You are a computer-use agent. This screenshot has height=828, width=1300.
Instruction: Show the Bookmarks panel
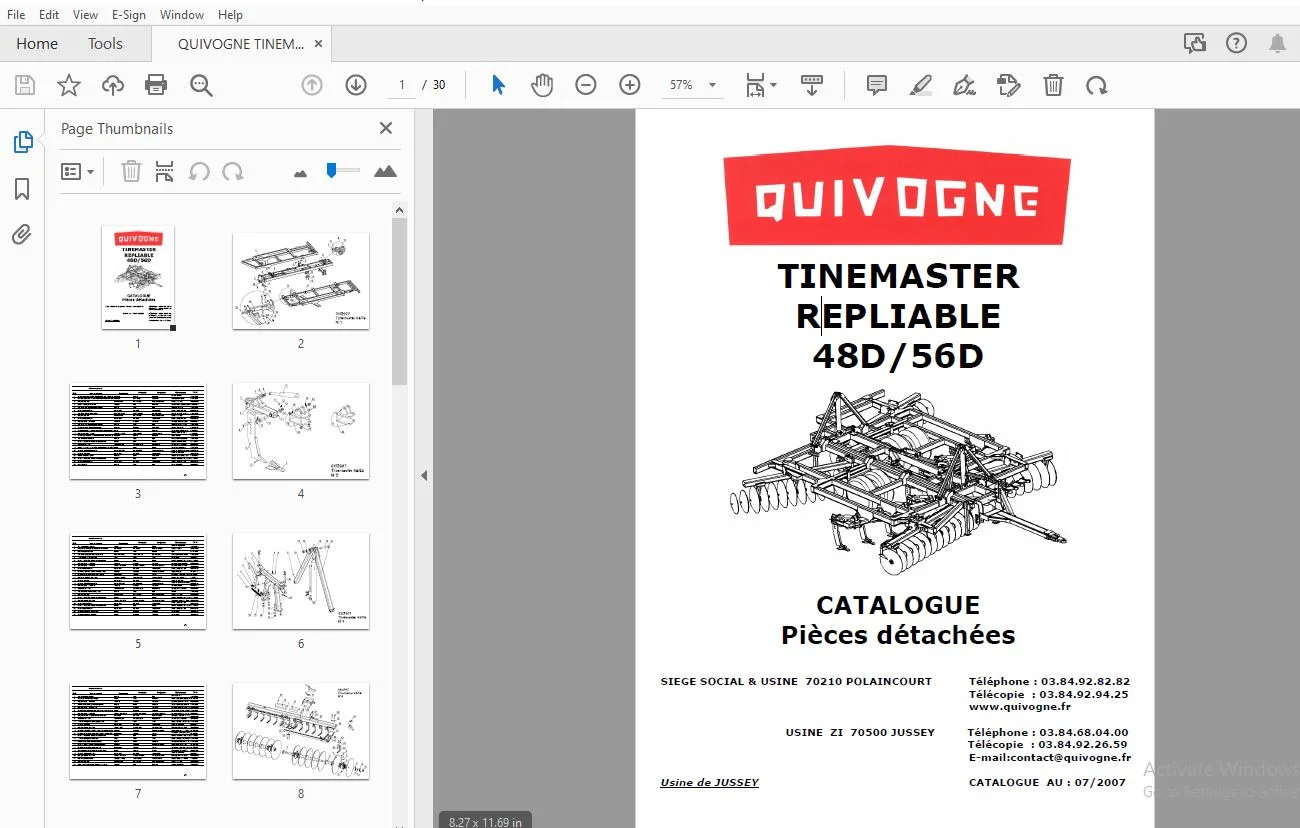point(22,189)
